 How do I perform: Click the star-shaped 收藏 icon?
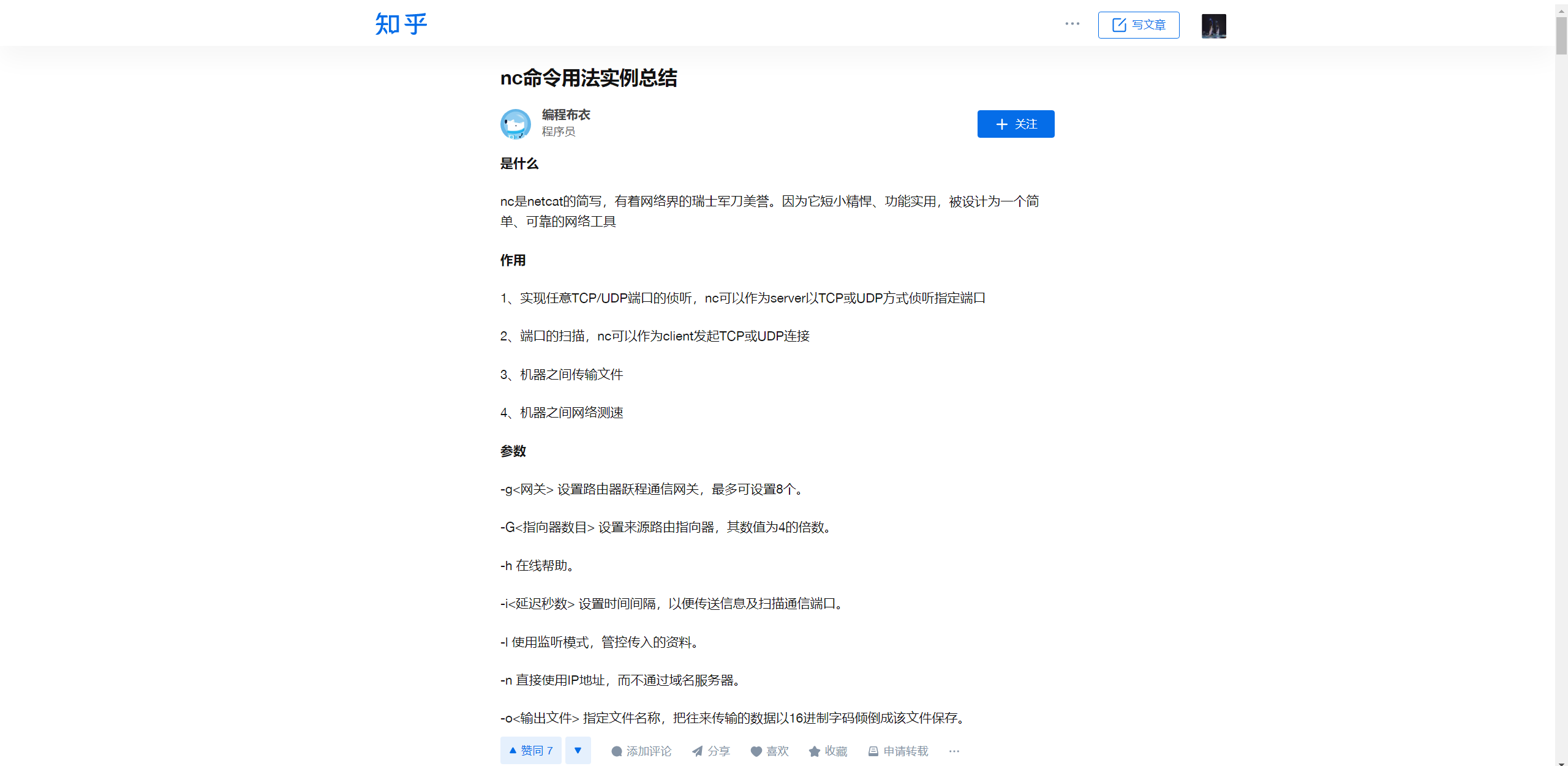[x=814, y=751]
